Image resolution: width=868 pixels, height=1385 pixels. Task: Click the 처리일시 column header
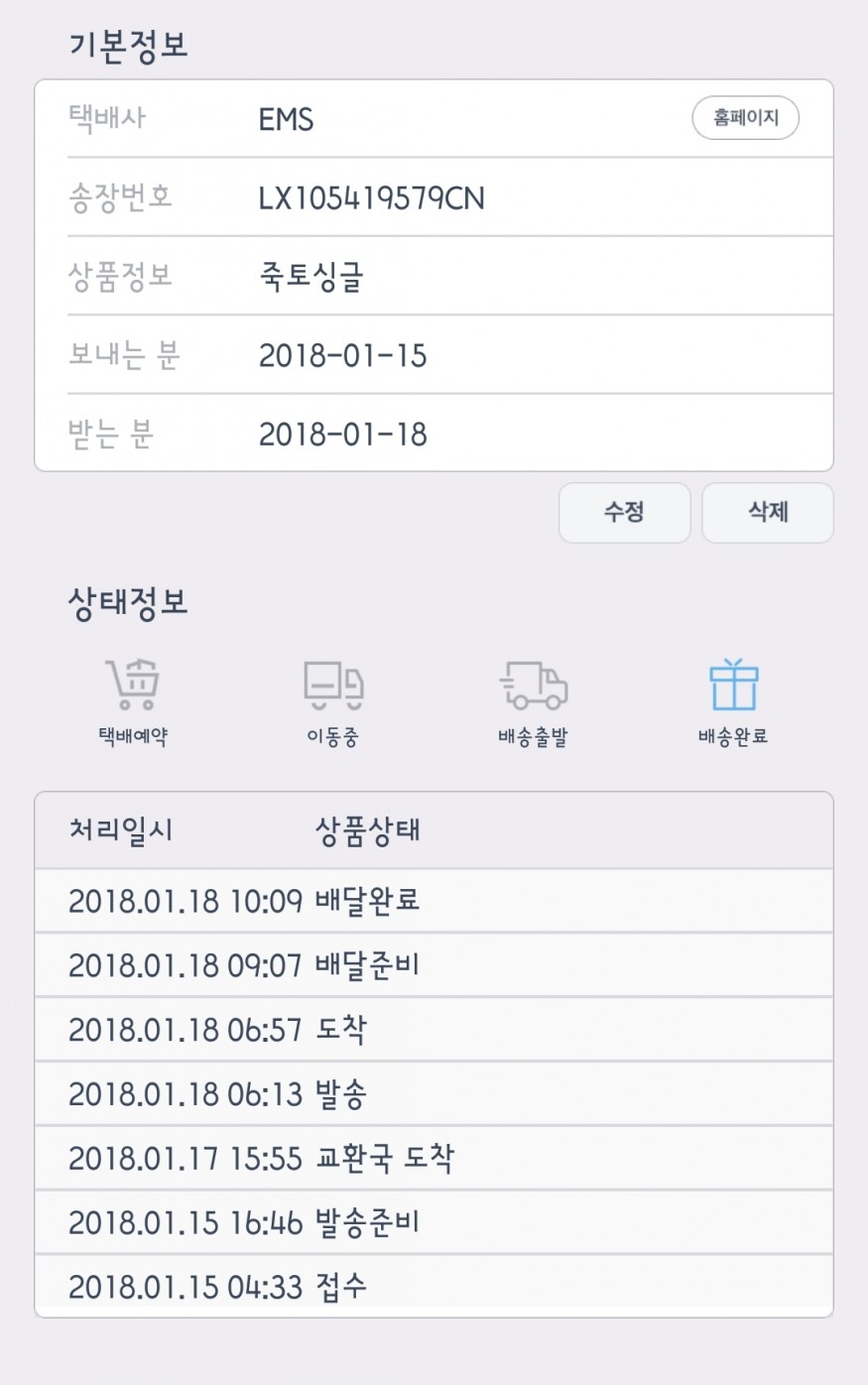pyautogui.click(x=121, y=829)
